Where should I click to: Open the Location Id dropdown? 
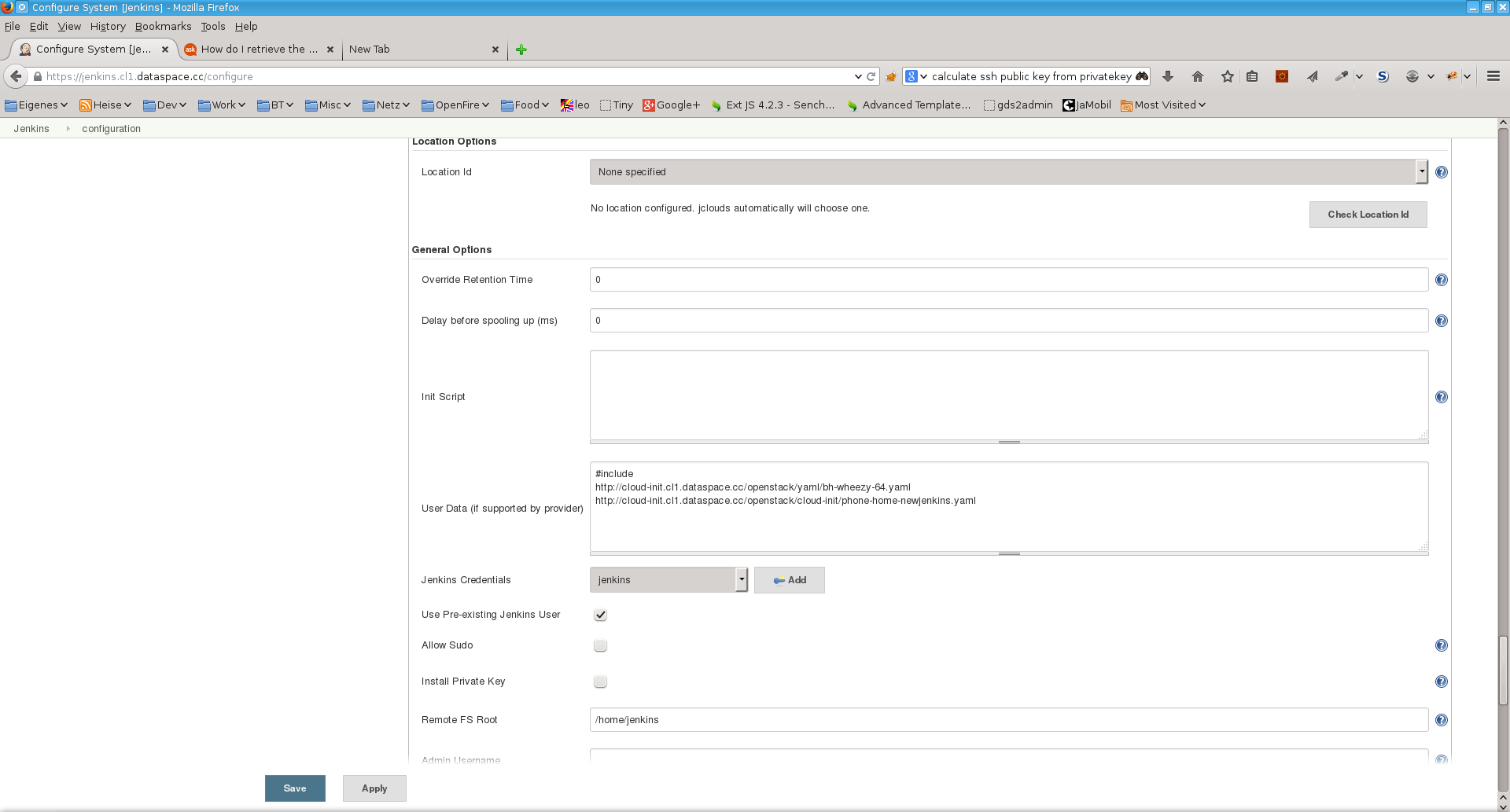1008,172
